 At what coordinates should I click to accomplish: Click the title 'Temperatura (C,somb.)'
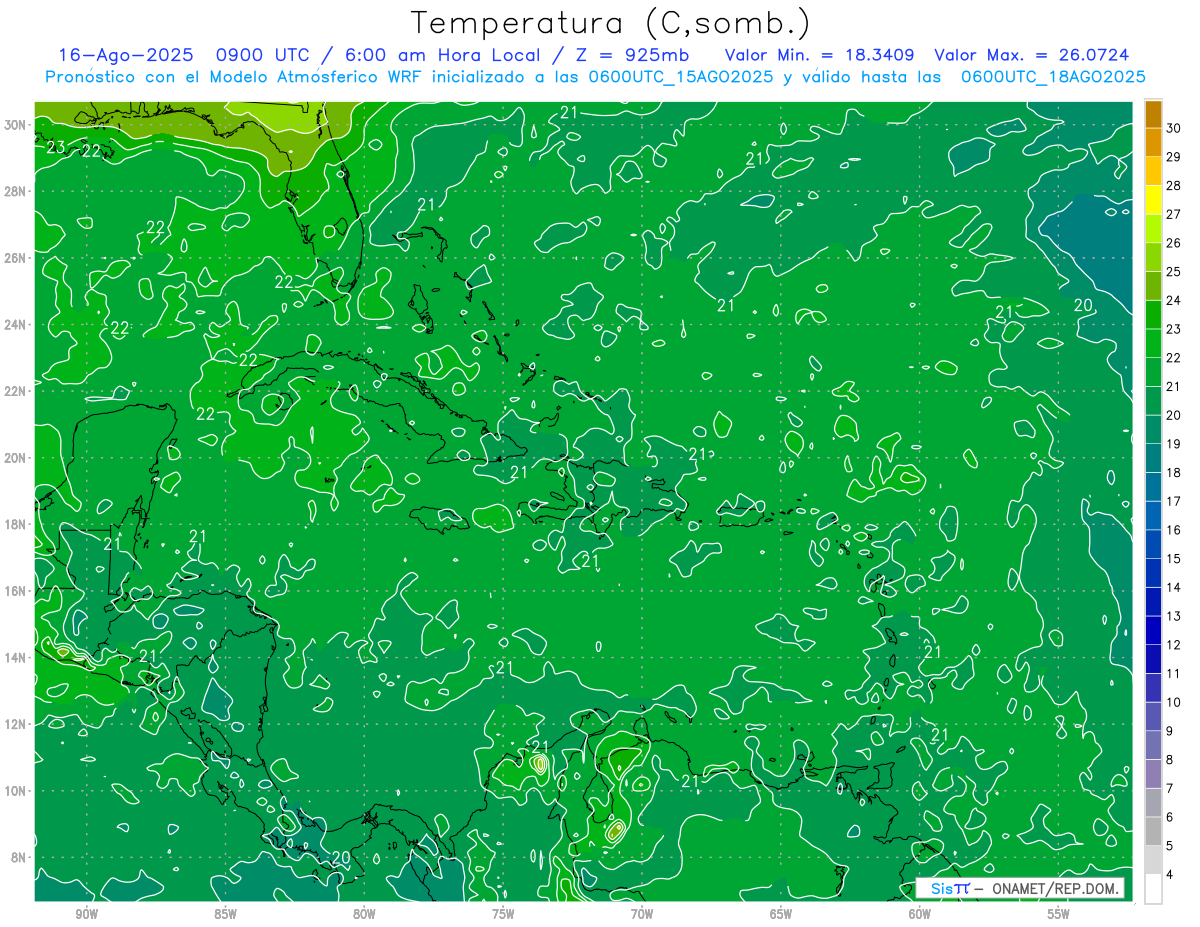611,22
